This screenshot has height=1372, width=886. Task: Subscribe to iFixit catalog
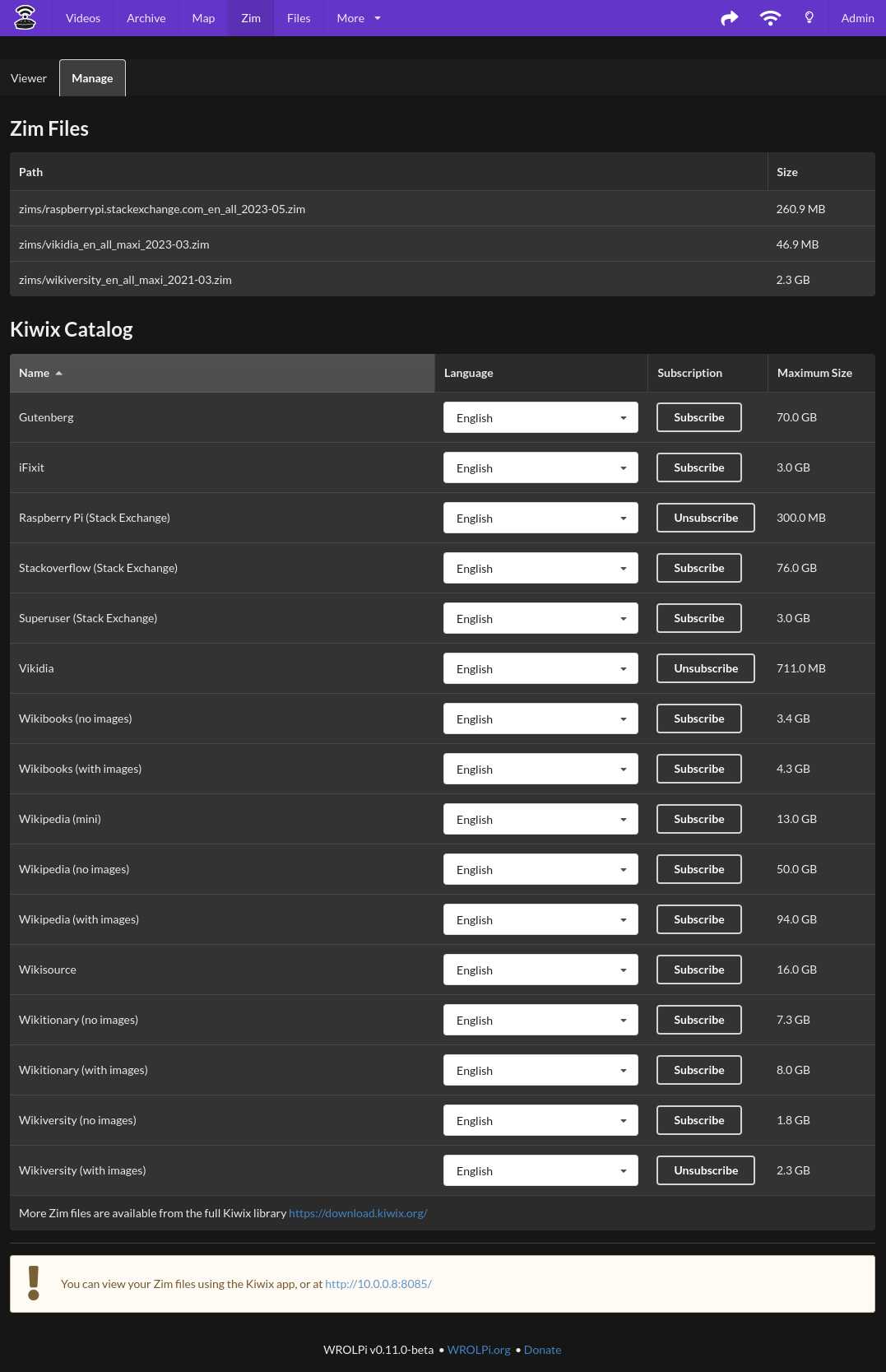click(698, 467)
